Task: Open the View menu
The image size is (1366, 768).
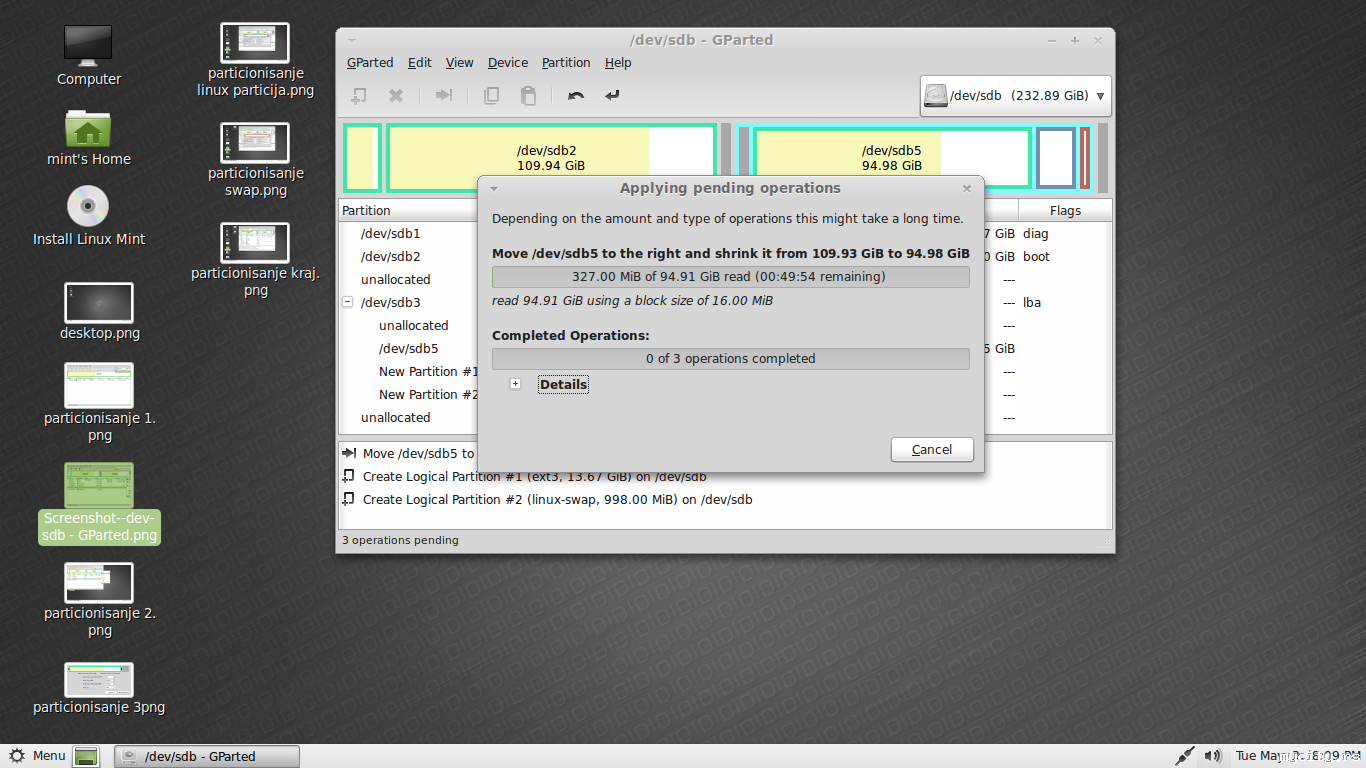Action: click(x=460, y=62)
